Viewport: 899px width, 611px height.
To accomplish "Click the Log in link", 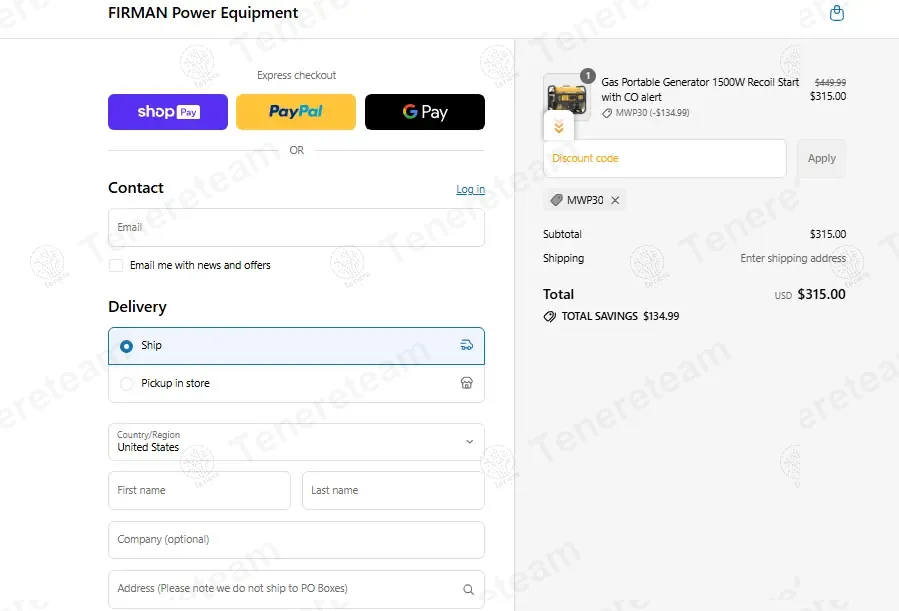I will [470, 189].
